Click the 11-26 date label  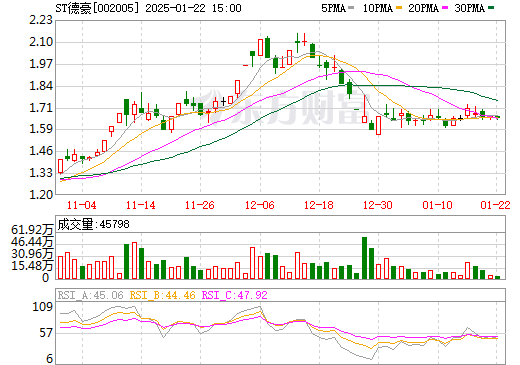200,205
